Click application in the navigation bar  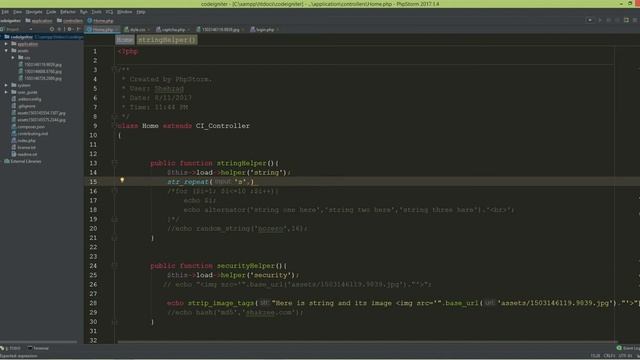pyautogui.click(x=39, y=20)
